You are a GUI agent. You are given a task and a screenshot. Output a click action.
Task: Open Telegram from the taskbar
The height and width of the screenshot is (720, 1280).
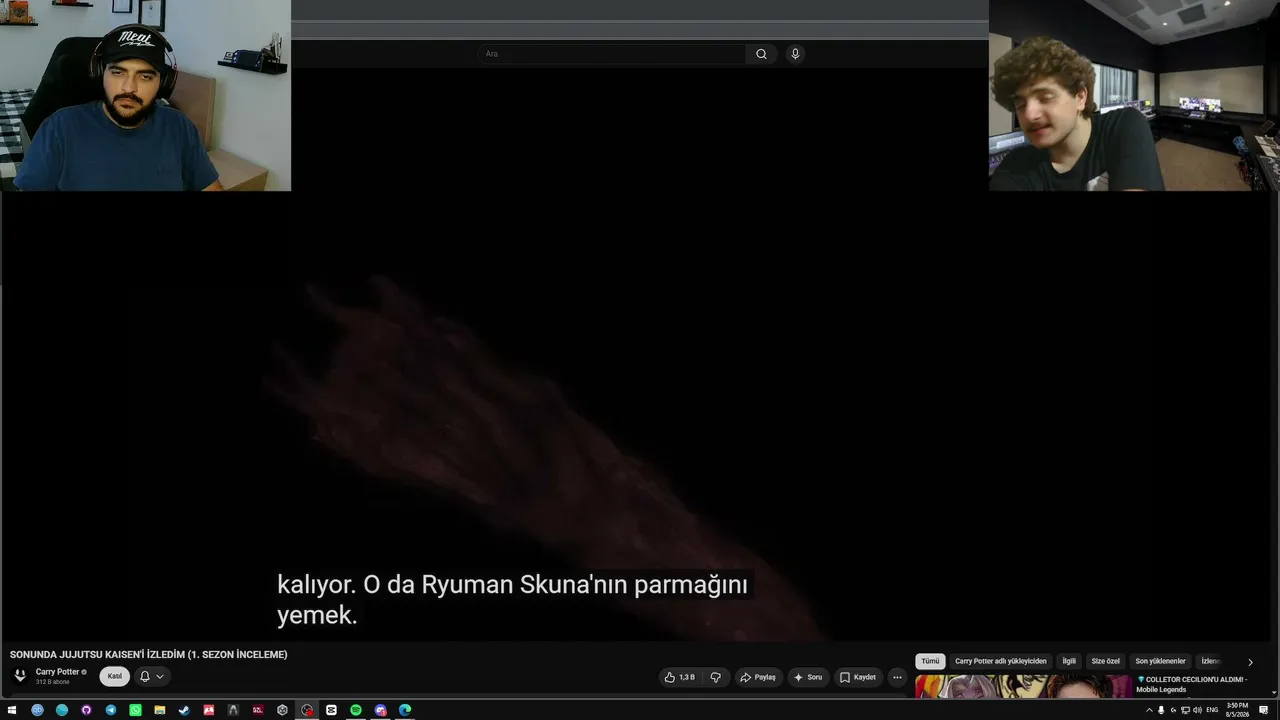click(111, 710)
